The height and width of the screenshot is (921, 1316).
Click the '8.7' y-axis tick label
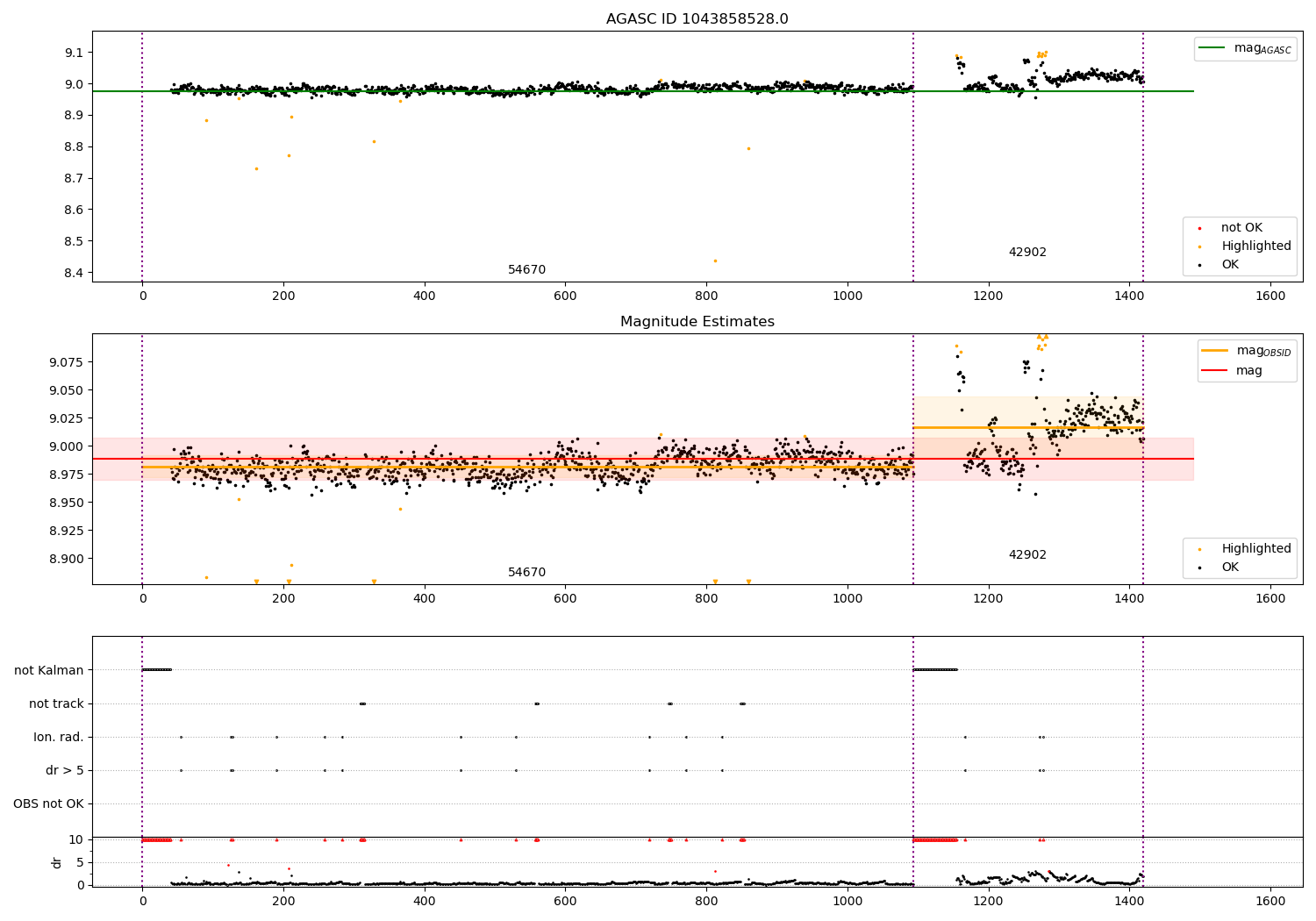[x=74, y=179]
